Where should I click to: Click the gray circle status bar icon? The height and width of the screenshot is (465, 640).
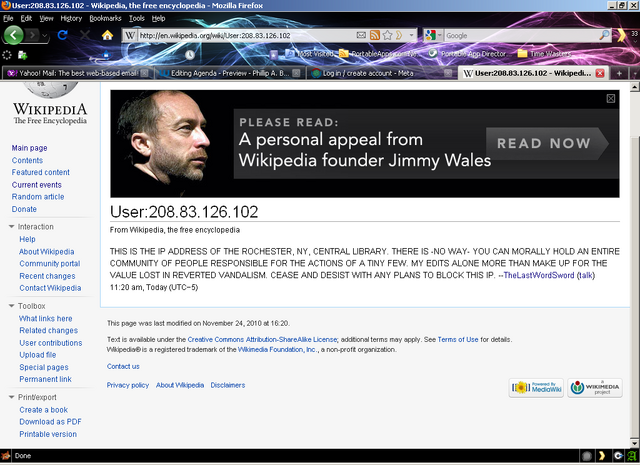point(587,456)
